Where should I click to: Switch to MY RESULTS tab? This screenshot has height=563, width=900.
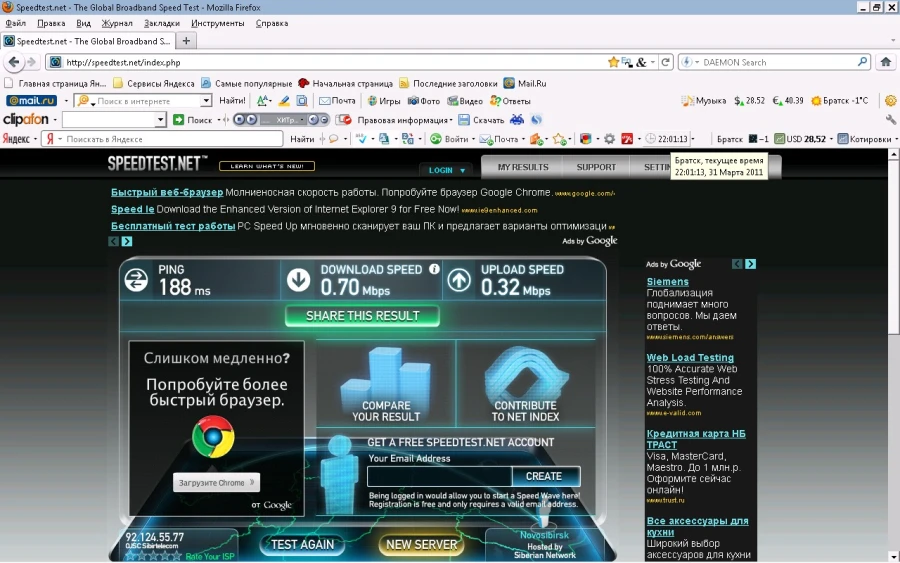(523, 167)
